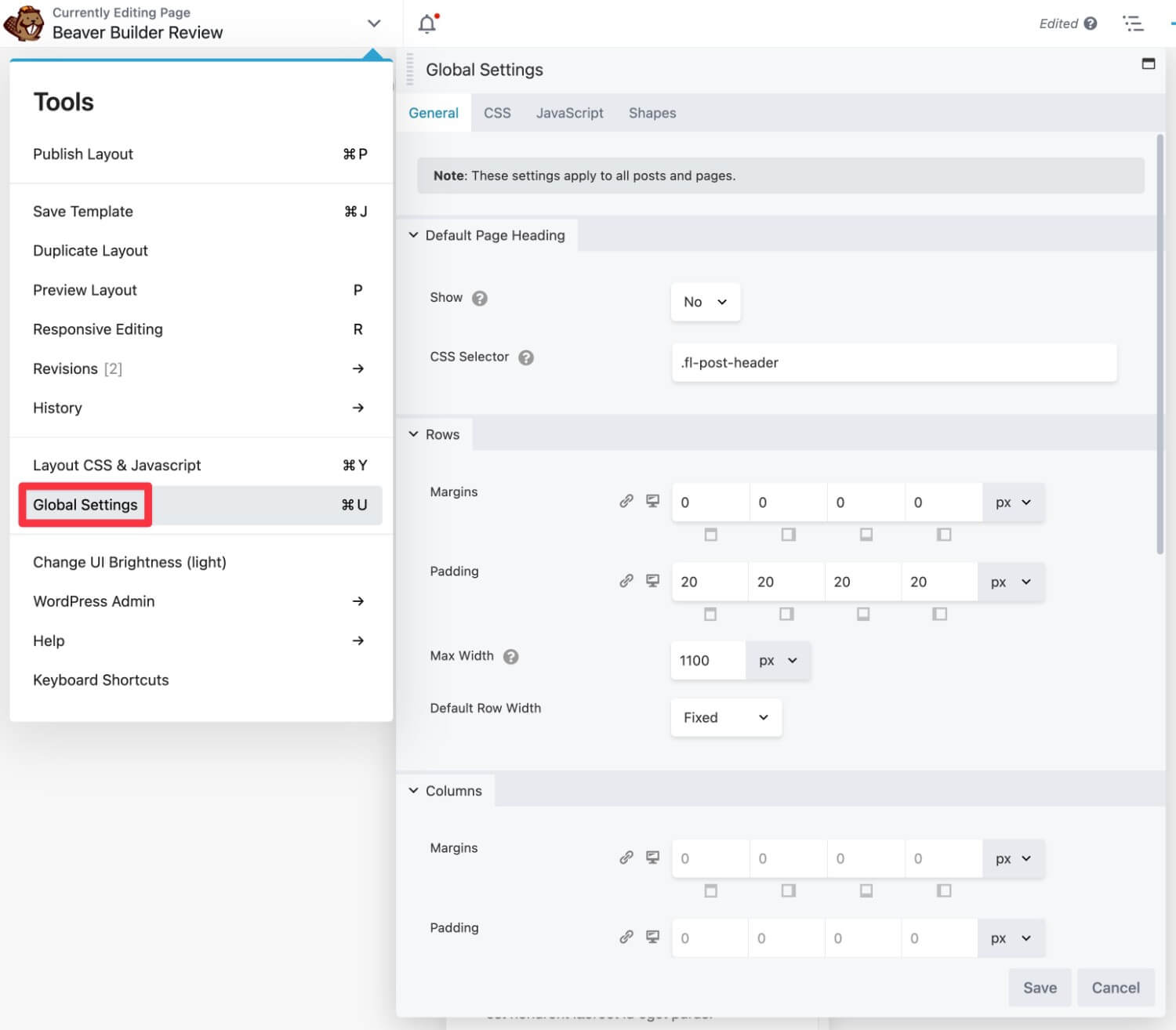
Task: Click Change UI Brightness (light)
Action: coord(201,562)
